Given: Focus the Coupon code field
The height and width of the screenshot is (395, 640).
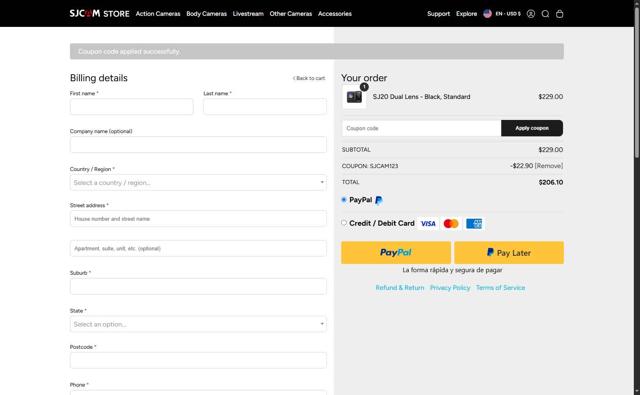Looking at the screenshot, I should pos(421,128).
